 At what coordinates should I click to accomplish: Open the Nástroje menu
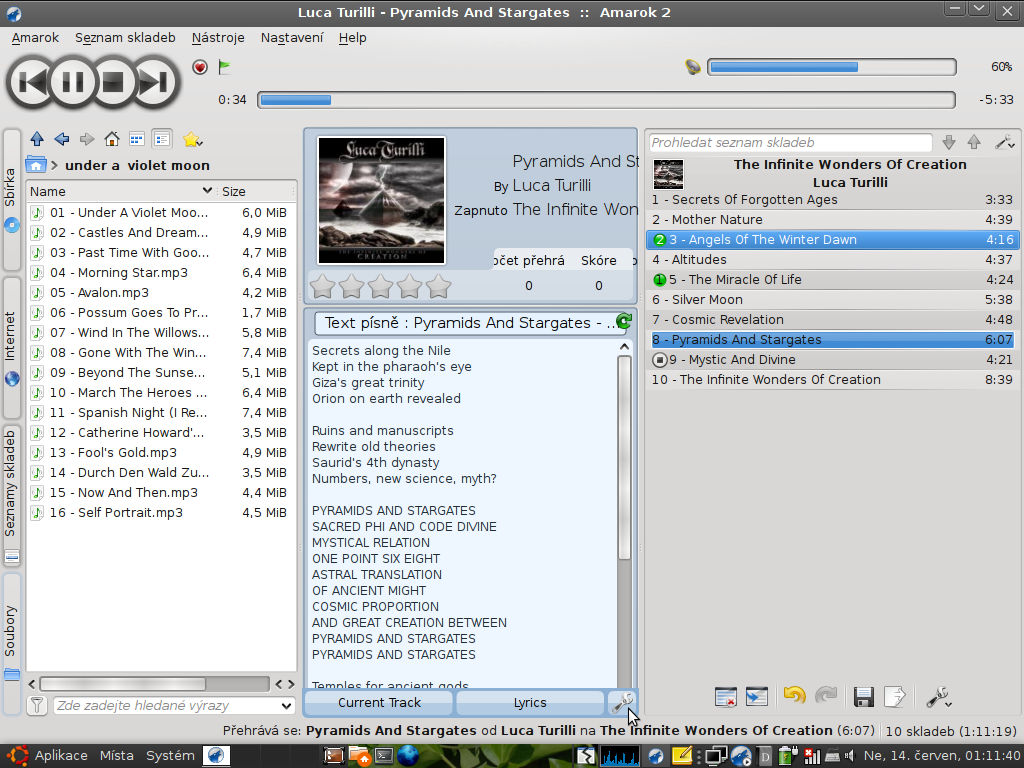(x=218, y=38)
